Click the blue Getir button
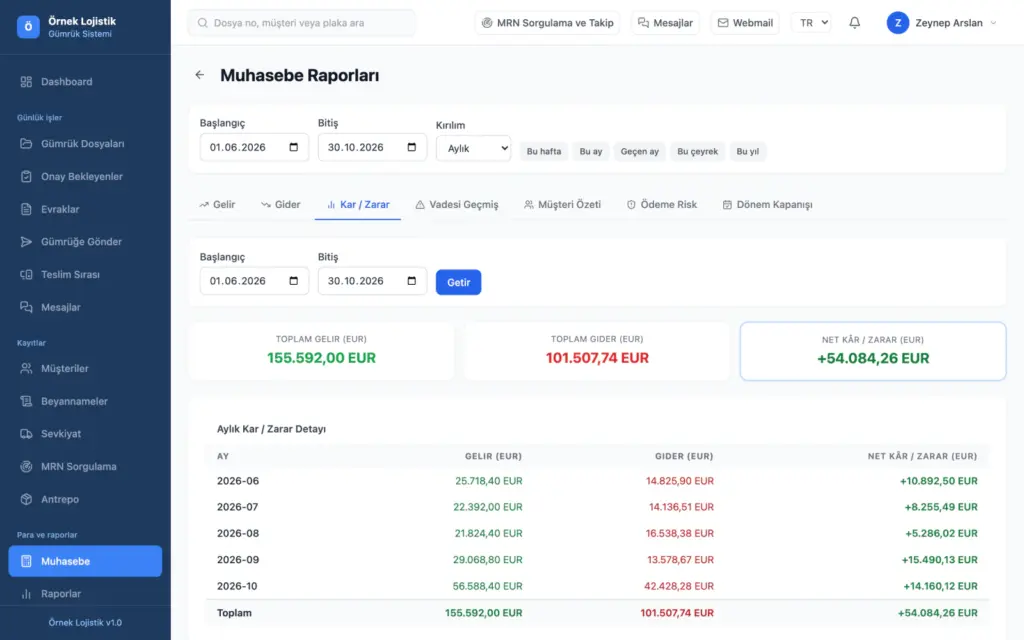 click(458, 282)
